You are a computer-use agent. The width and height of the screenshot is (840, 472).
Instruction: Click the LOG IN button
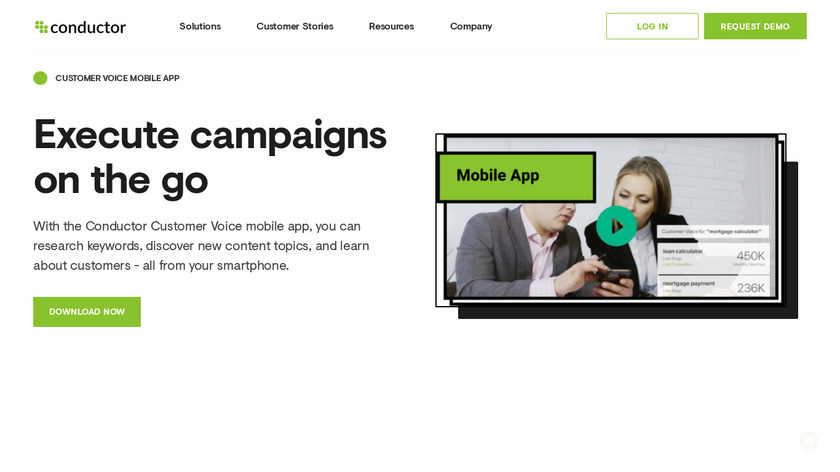pyautogui.click(x=652, y=26)
